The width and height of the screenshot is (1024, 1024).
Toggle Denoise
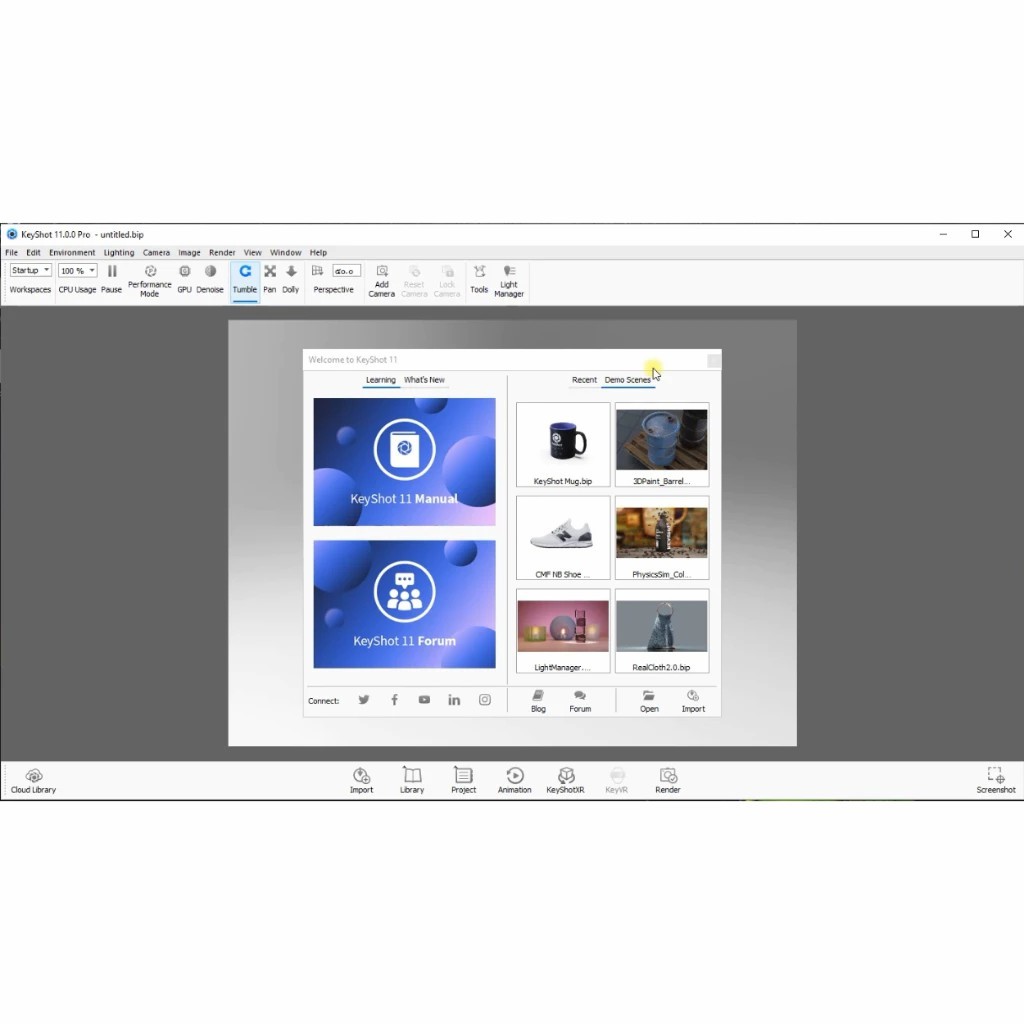pyautogui.click(x=210, y=279)
